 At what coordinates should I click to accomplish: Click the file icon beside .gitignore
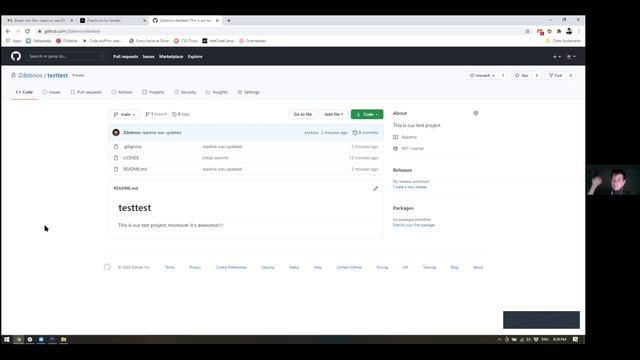[116, 147]
